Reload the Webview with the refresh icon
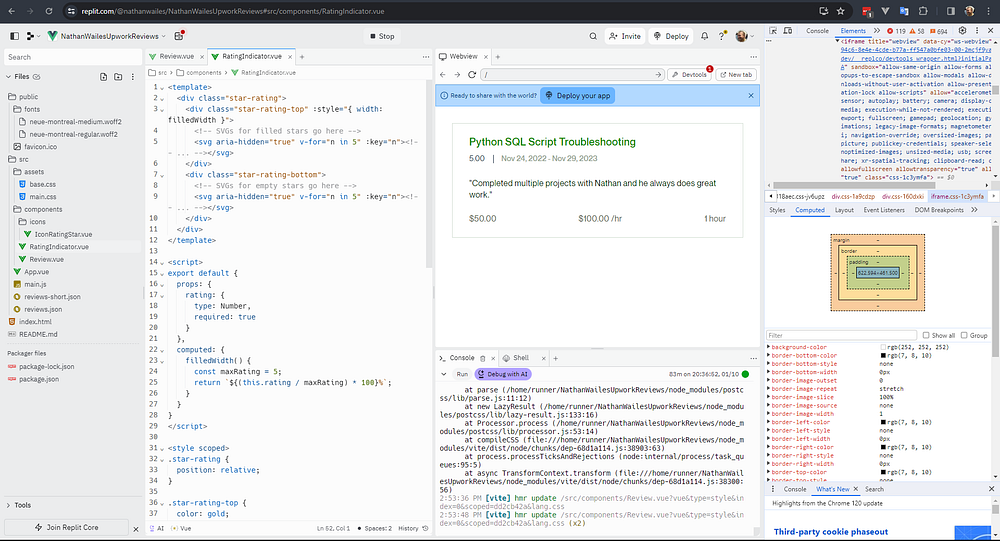The image size is (1000, 541). [x=471, y=75]
